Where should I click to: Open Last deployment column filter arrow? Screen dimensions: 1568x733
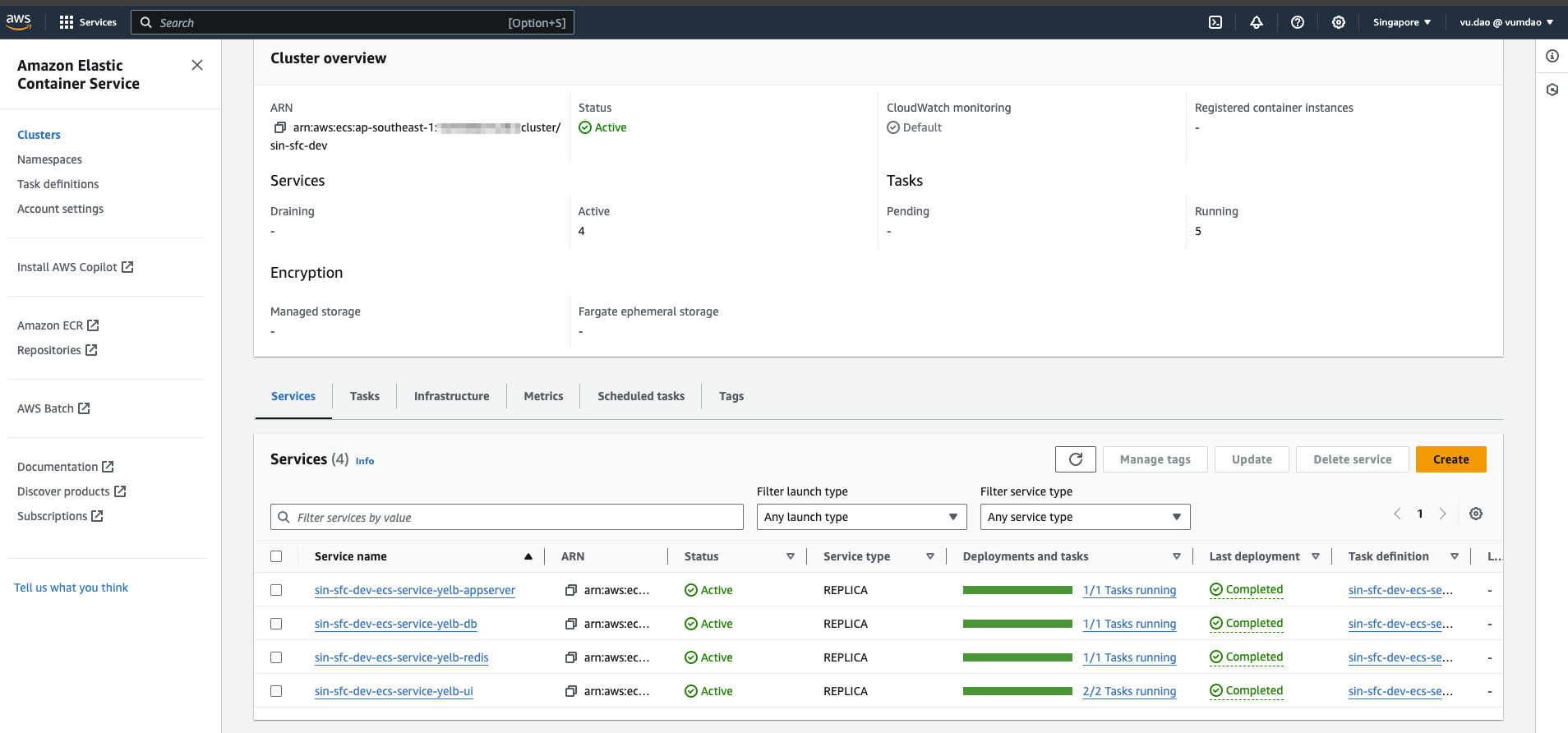coord(1316,556)
